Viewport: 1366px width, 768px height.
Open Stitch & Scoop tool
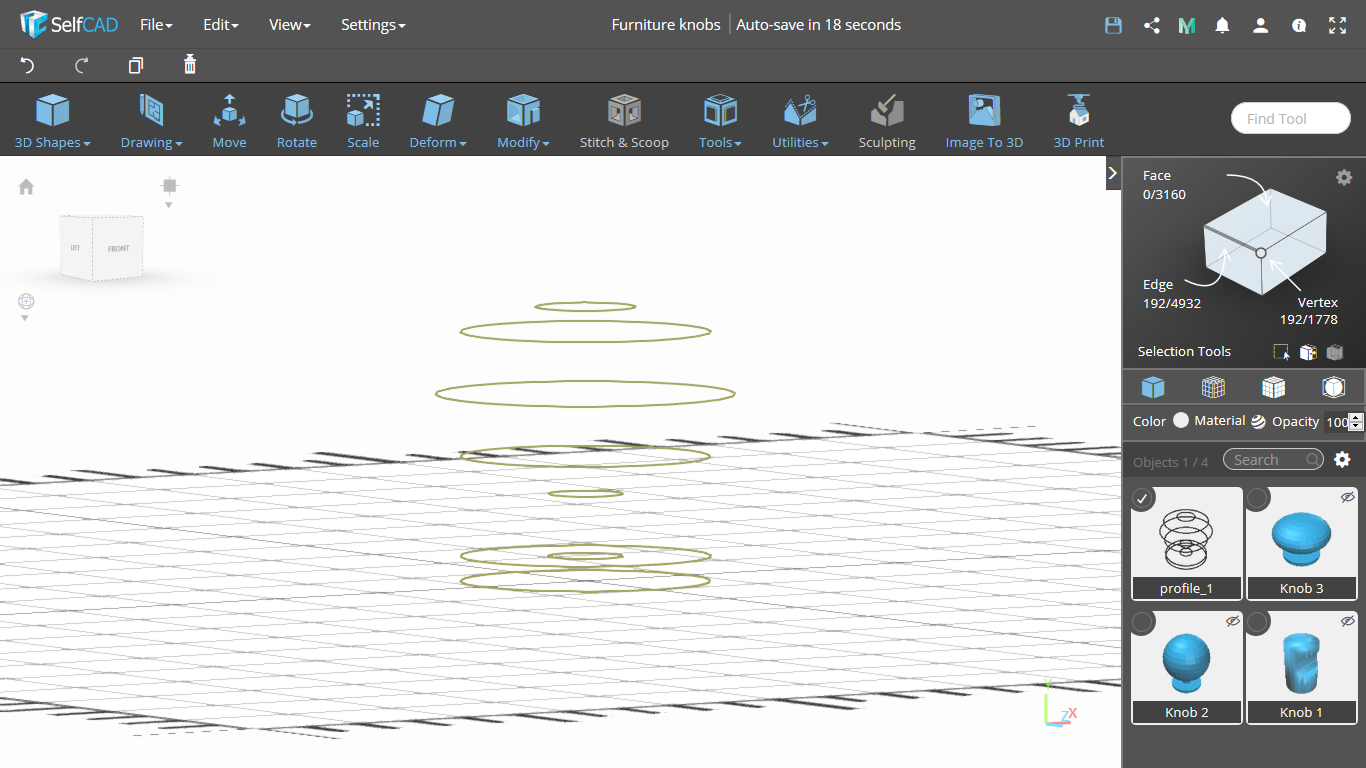pos(624,121)
